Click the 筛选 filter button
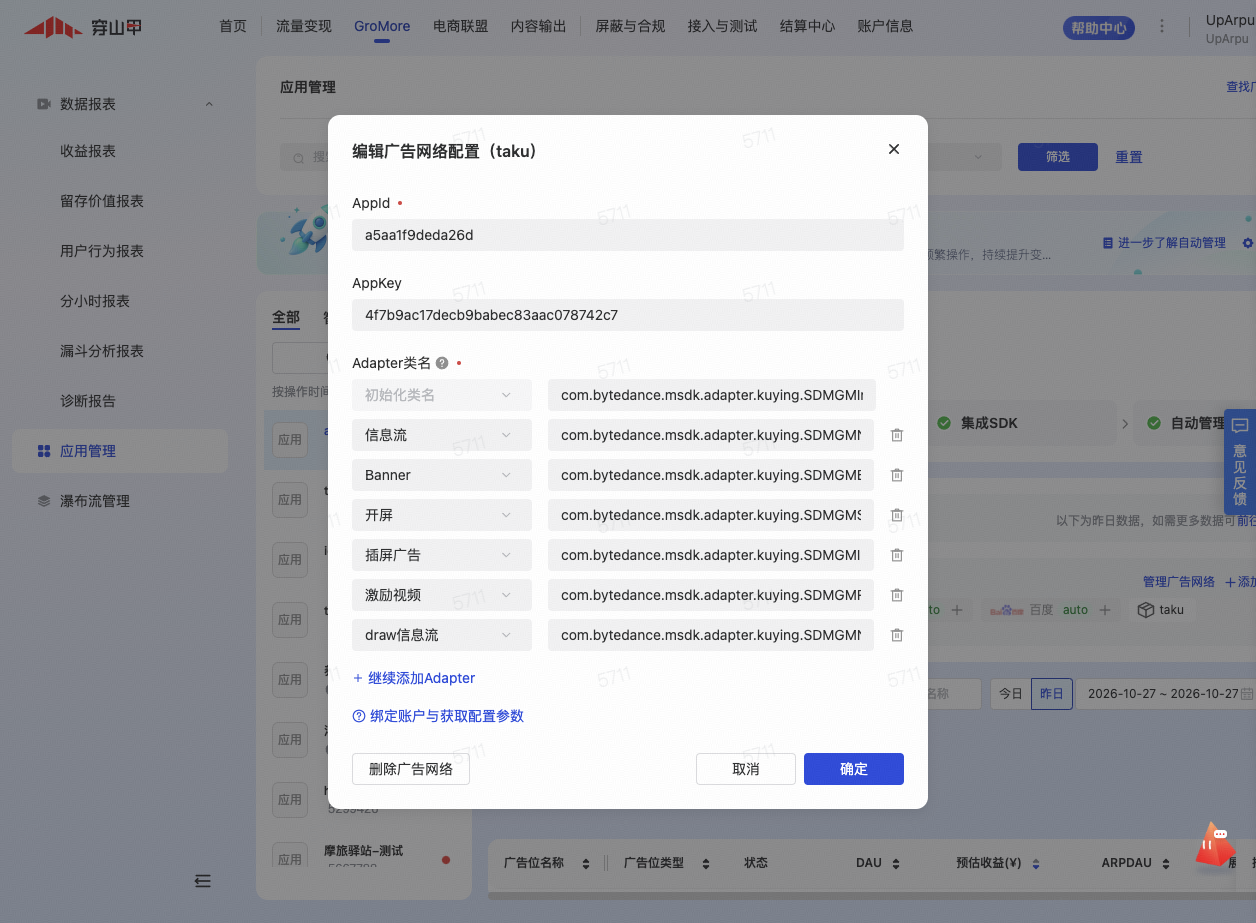 tap(1058, 157)
